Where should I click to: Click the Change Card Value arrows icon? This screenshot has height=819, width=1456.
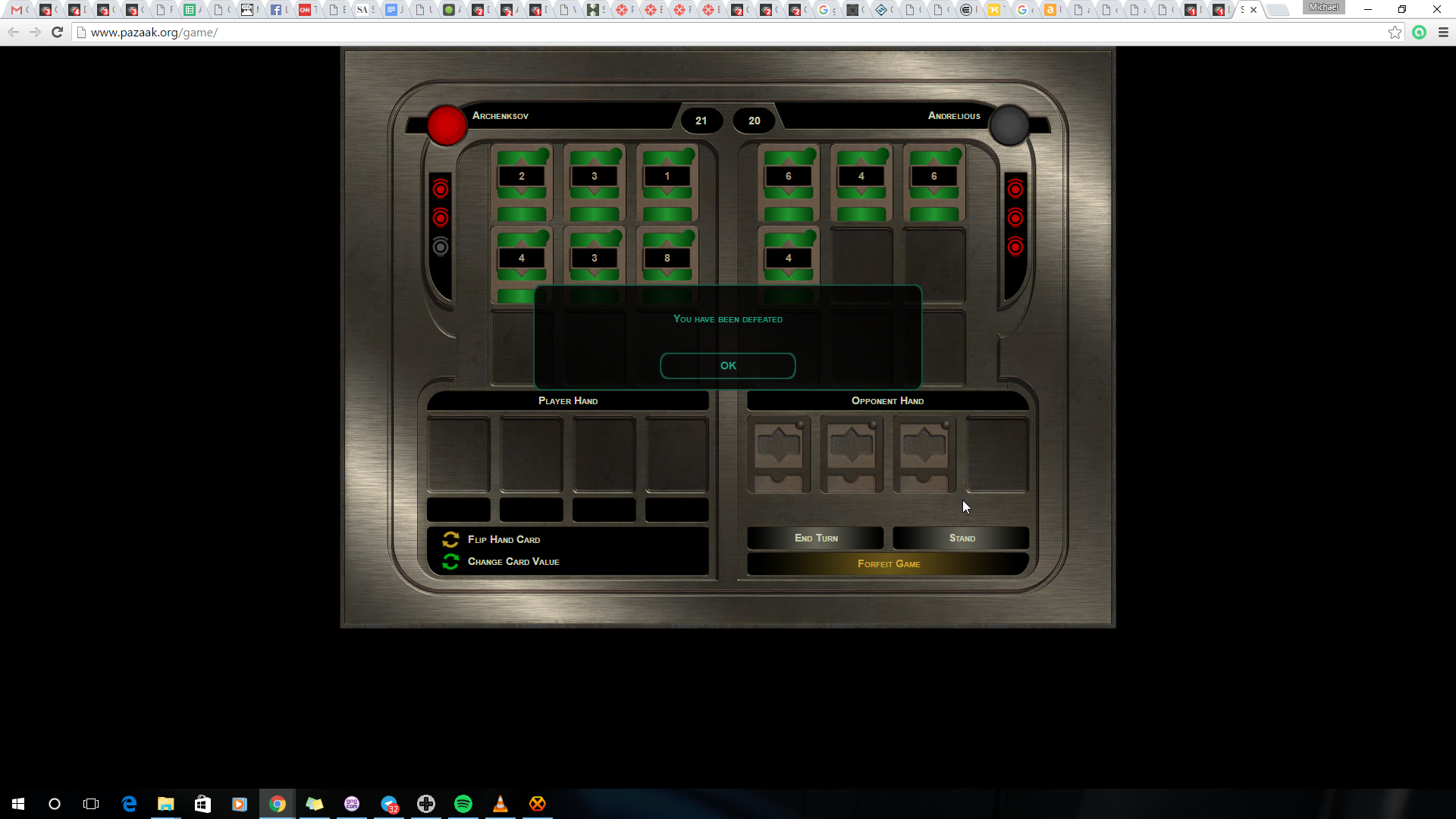click(x=450, y=561)
